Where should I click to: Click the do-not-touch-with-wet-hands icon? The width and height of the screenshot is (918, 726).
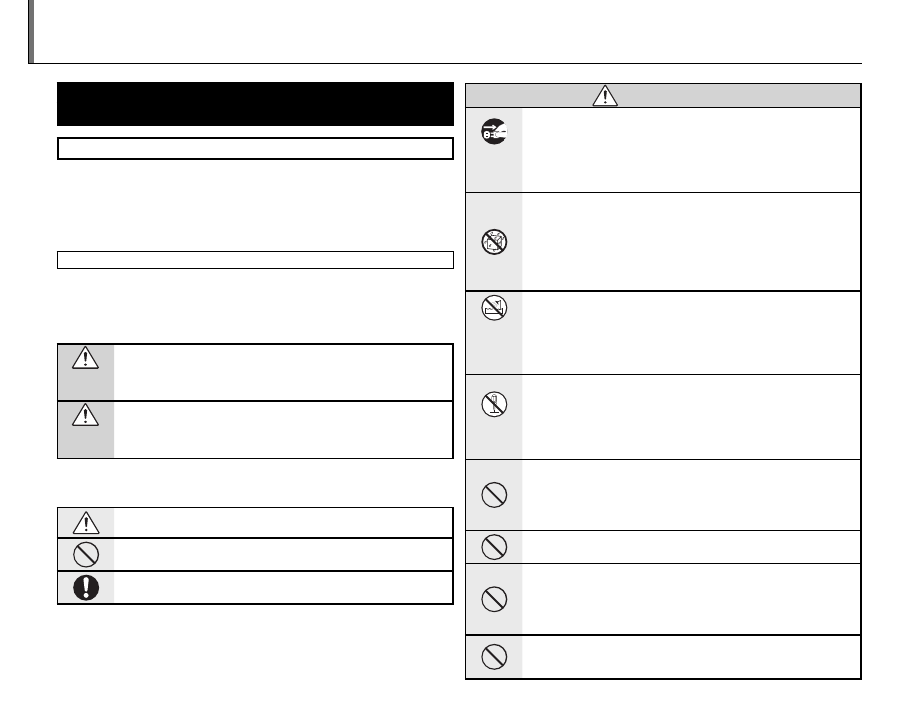click(x=493, y=403)
